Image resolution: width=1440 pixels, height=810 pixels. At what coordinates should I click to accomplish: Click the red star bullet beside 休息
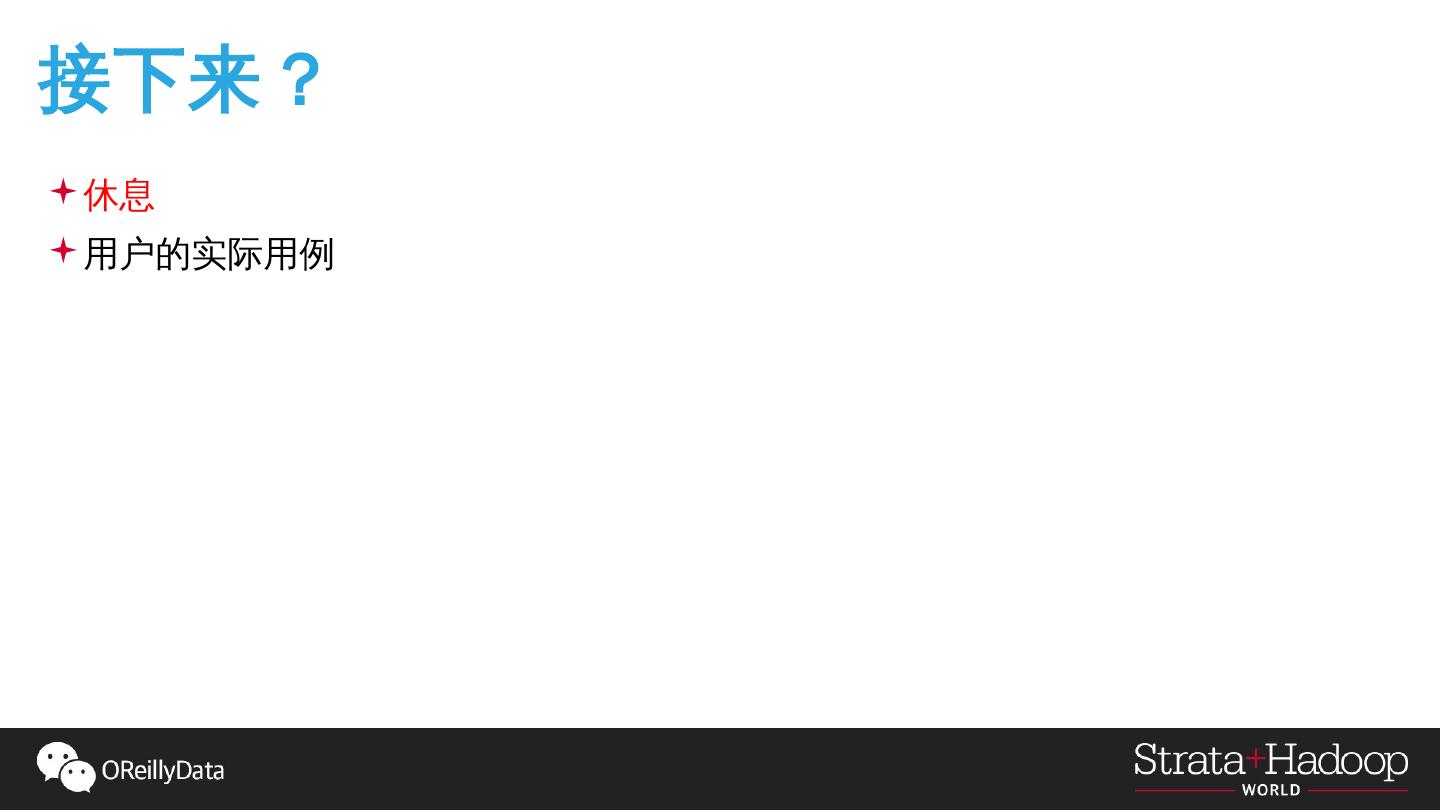click(63, 191)
